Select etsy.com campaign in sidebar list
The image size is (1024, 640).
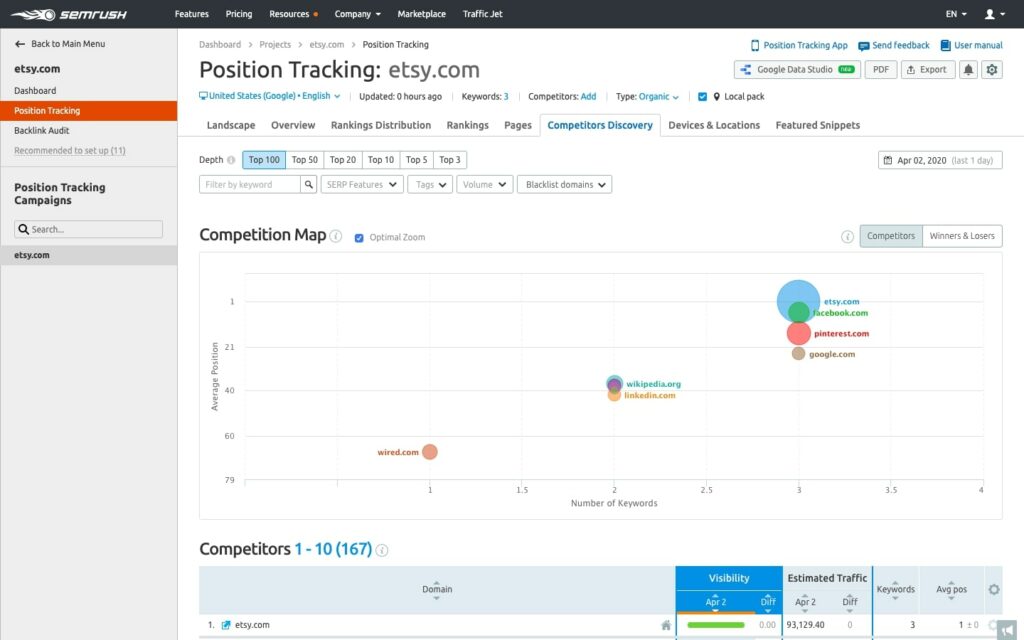88,255
